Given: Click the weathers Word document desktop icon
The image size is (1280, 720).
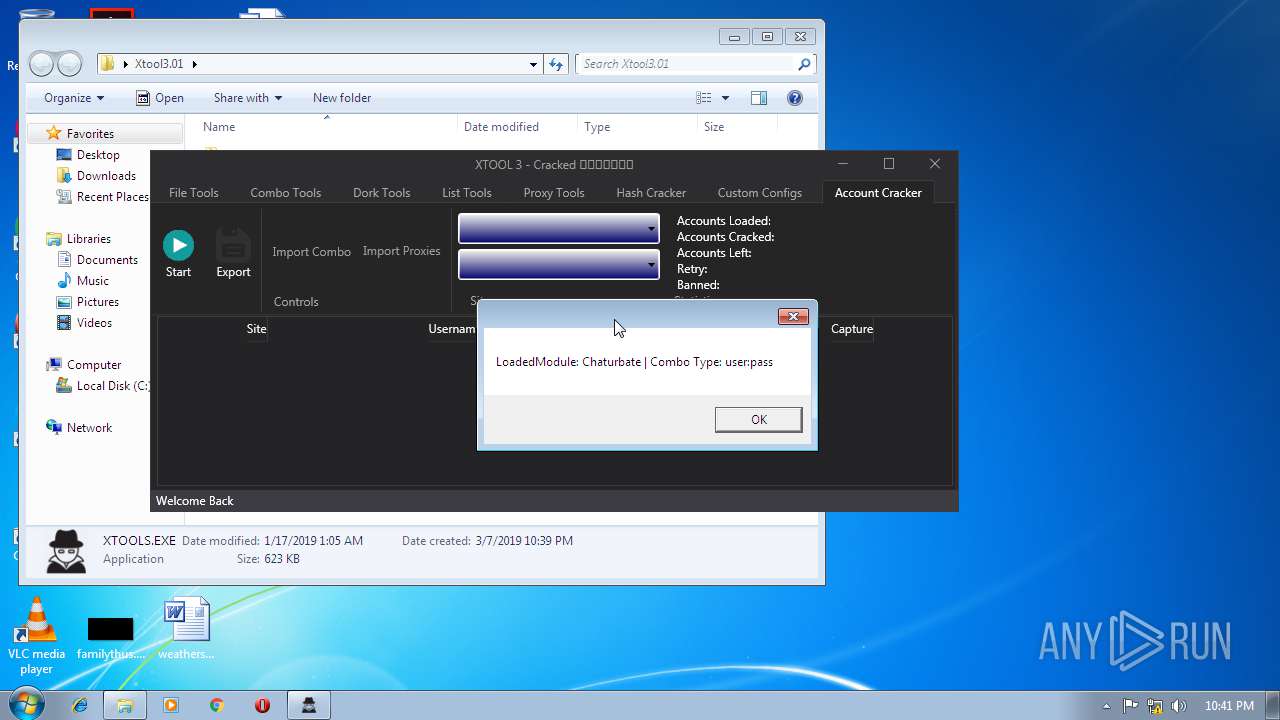Looking at the screenshot, I should pos(186,628).
